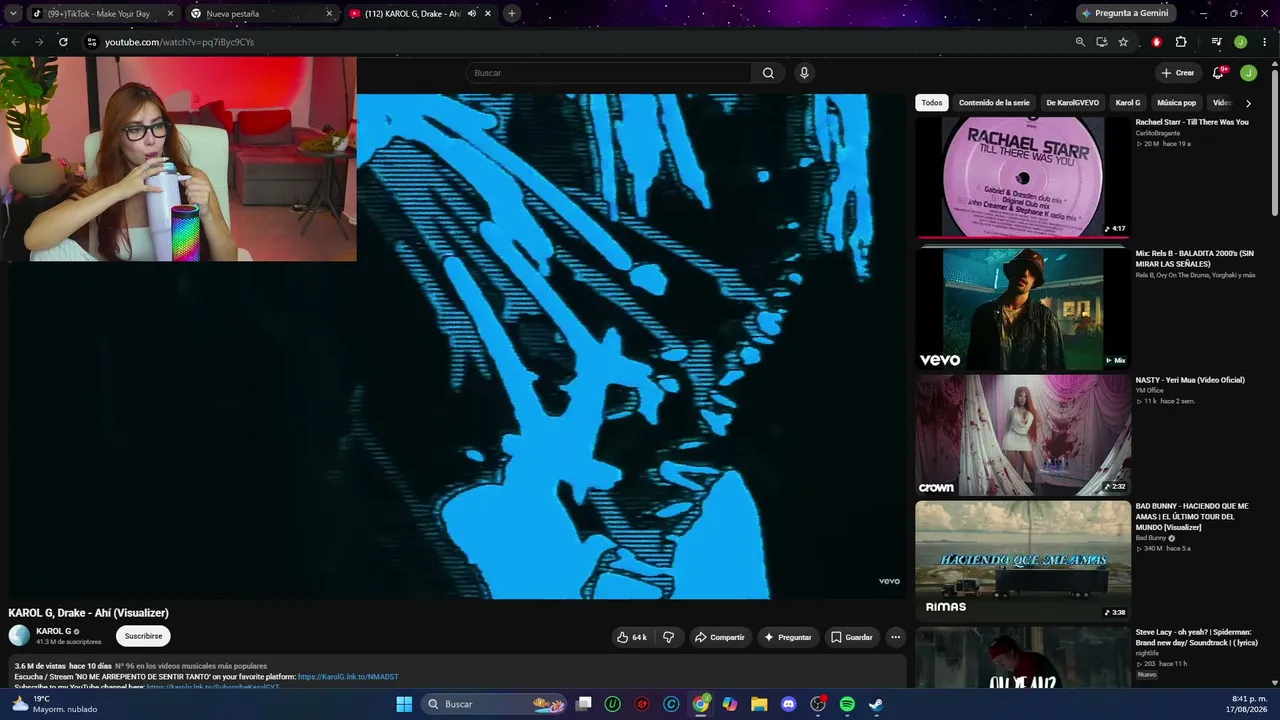Open the Rachael Starr video thumbnail
Image resolution: width=1280 pixels, height=720 pixels.
tap(1022, 177)
